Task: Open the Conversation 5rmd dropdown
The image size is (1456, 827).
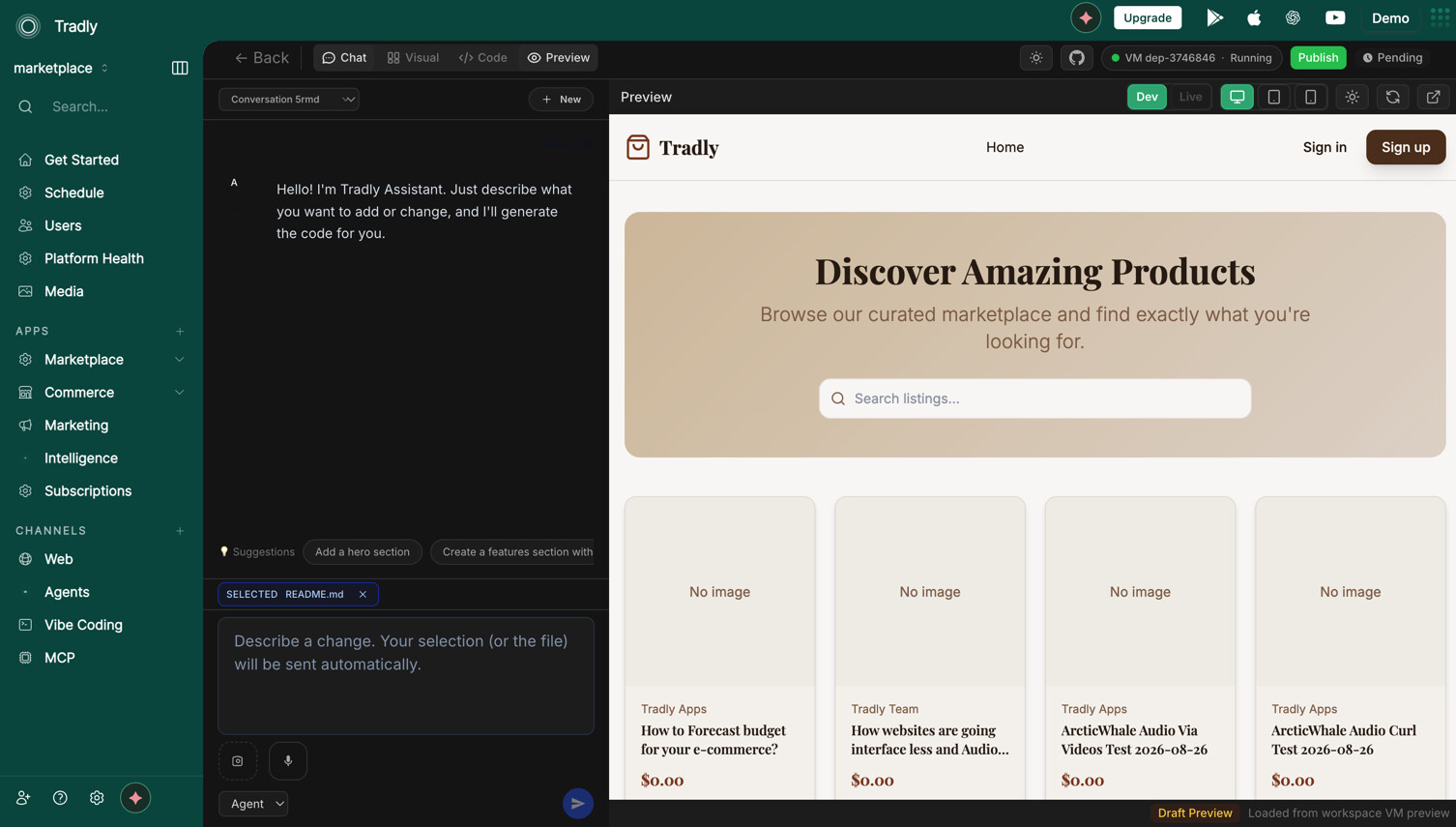Action: [x=289, y=99]
